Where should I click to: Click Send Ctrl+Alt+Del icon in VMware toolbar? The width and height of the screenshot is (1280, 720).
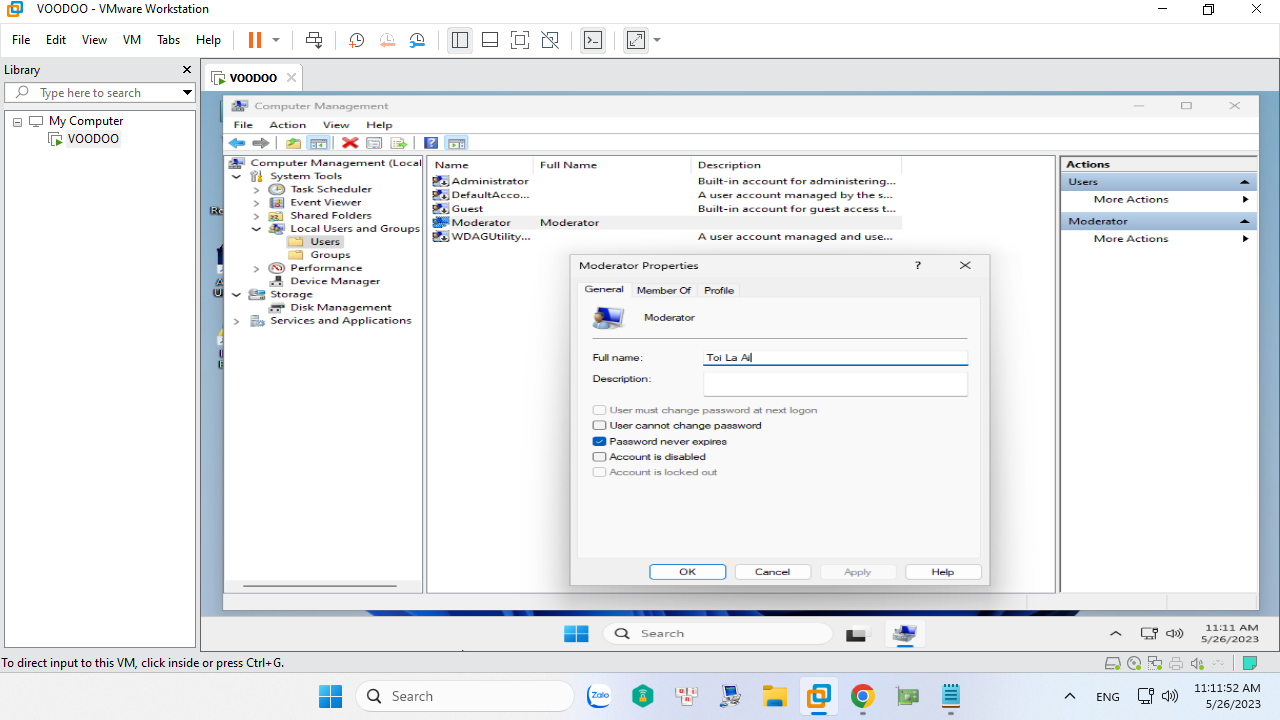coord(314,40)
